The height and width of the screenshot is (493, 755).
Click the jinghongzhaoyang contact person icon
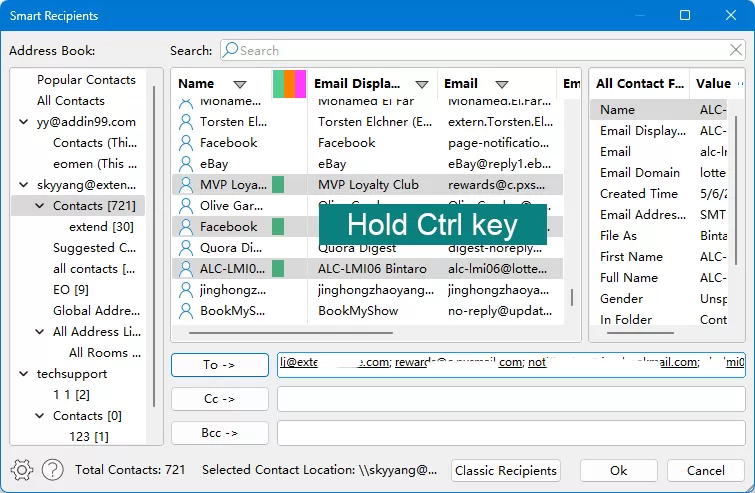click(x=185, y=290)
